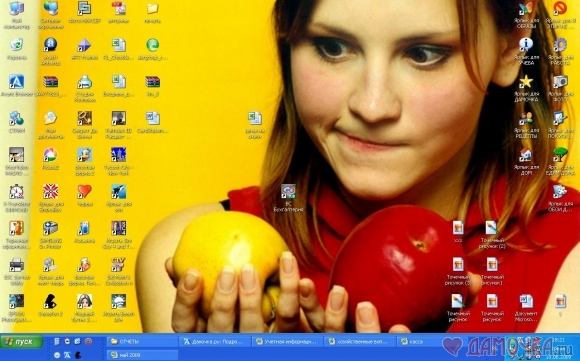Switch to the хозяйственные воп... taskbar button

pos(360,342)
